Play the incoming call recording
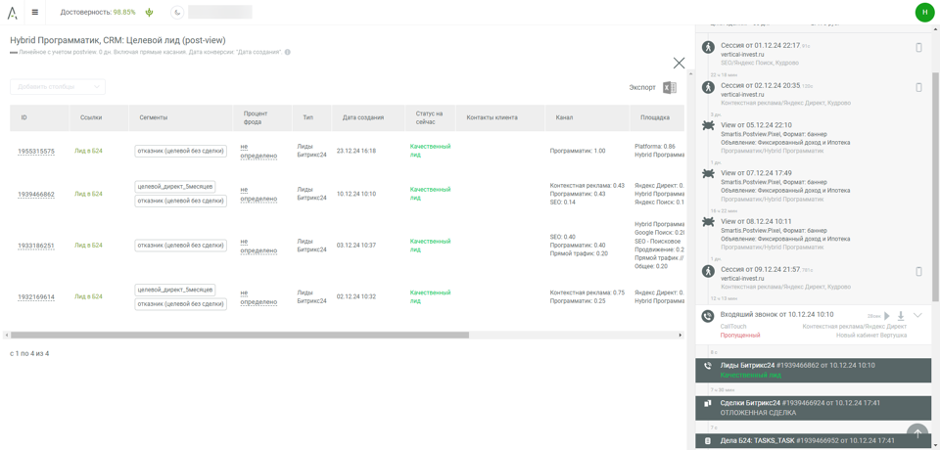This screenshot has height=452, width=941. click(886, 316)
